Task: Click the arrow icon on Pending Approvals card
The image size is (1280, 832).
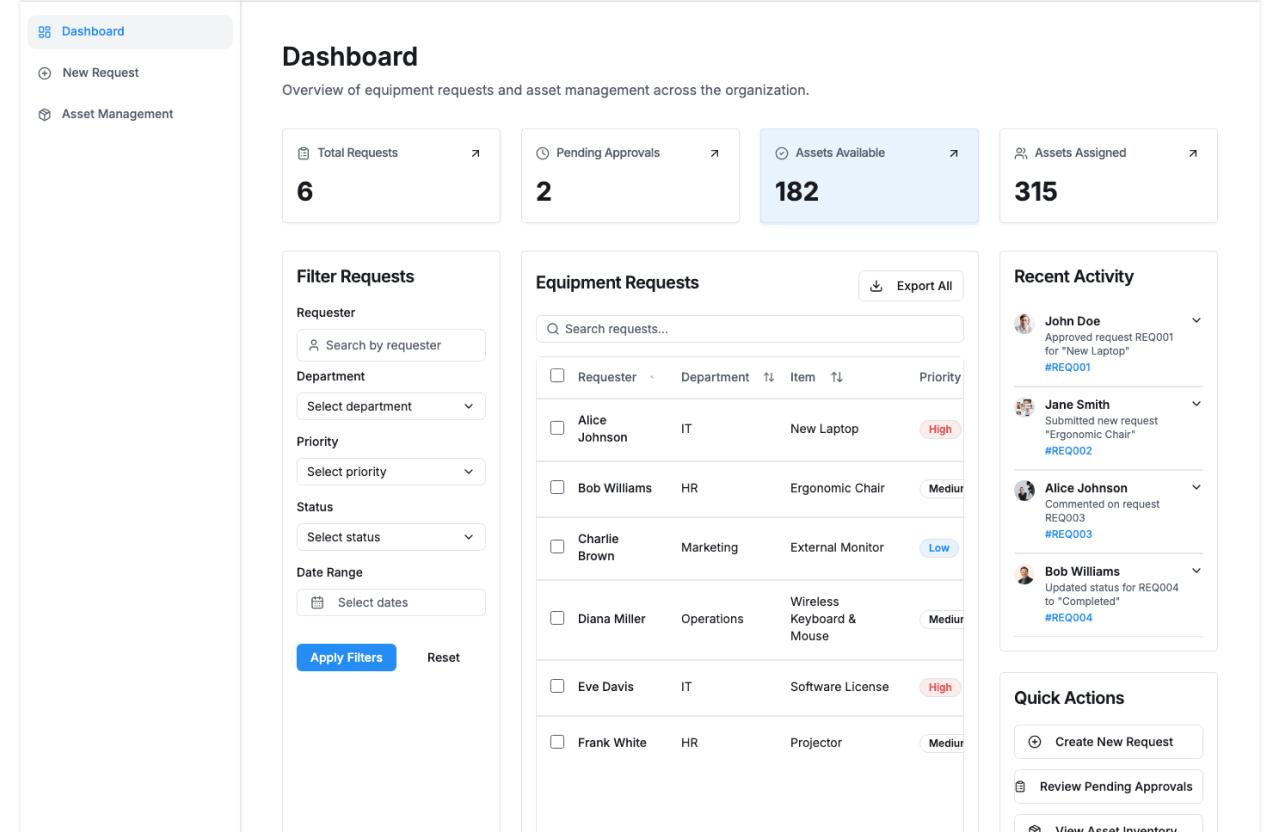Action: coord(714,153)
